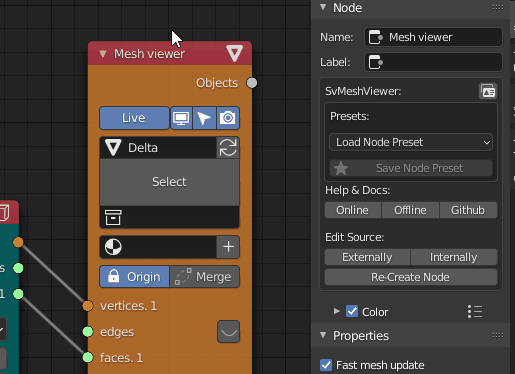Toggle the Merge option
Viewport: 515px width, 374px height.
204,277
